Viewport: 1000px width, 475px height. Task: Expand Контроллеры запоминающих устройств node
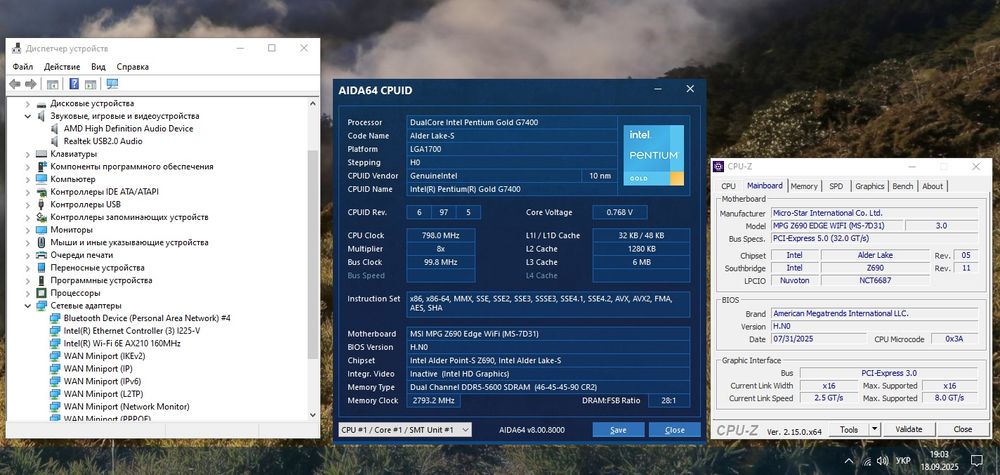pyautogui.click(x=28, y=217)
